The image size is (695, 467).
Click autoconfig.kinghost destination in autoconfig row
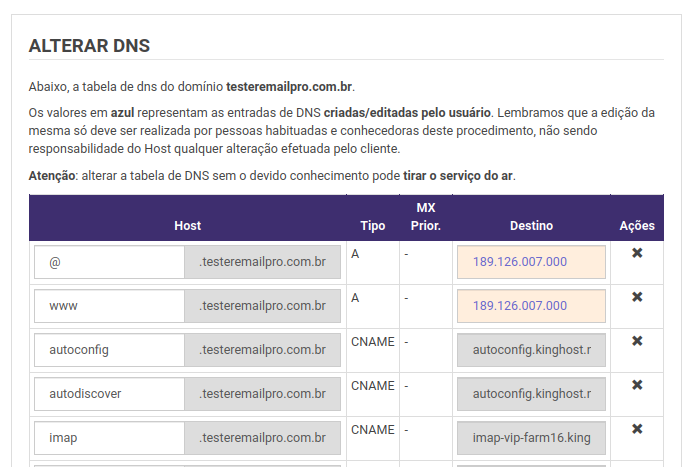(x=531, y=350)
